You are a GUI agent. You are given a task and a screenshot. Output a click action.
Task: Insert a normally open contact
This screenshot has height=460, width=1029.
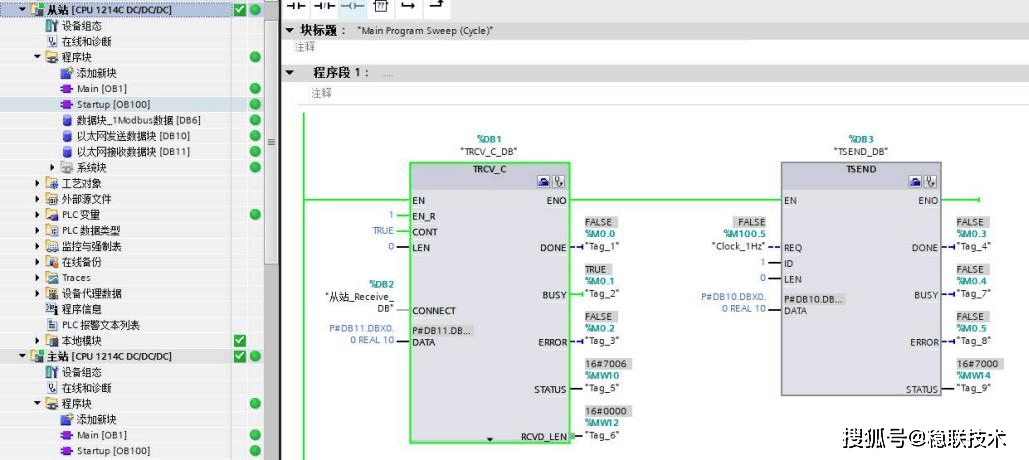(299, 5)
